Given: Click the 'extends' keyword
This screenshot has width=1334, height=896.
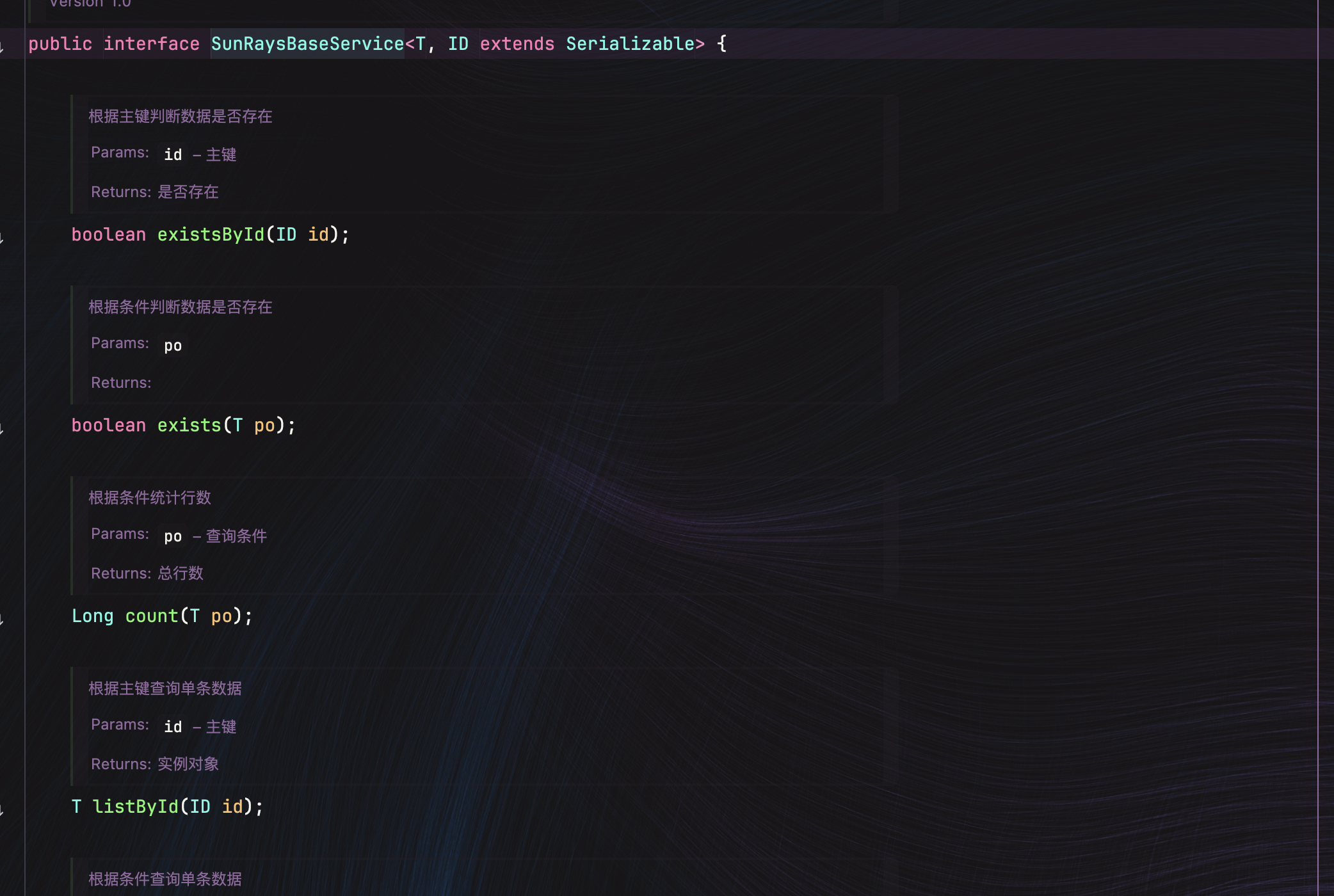Looking at the screenshot, I should pyautogui.click(x=517, y=44).
